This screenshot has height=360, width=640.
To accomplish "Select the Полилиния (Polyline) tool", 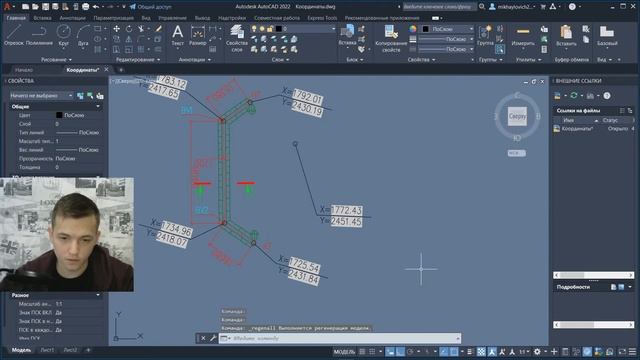I will pos(39,35).
